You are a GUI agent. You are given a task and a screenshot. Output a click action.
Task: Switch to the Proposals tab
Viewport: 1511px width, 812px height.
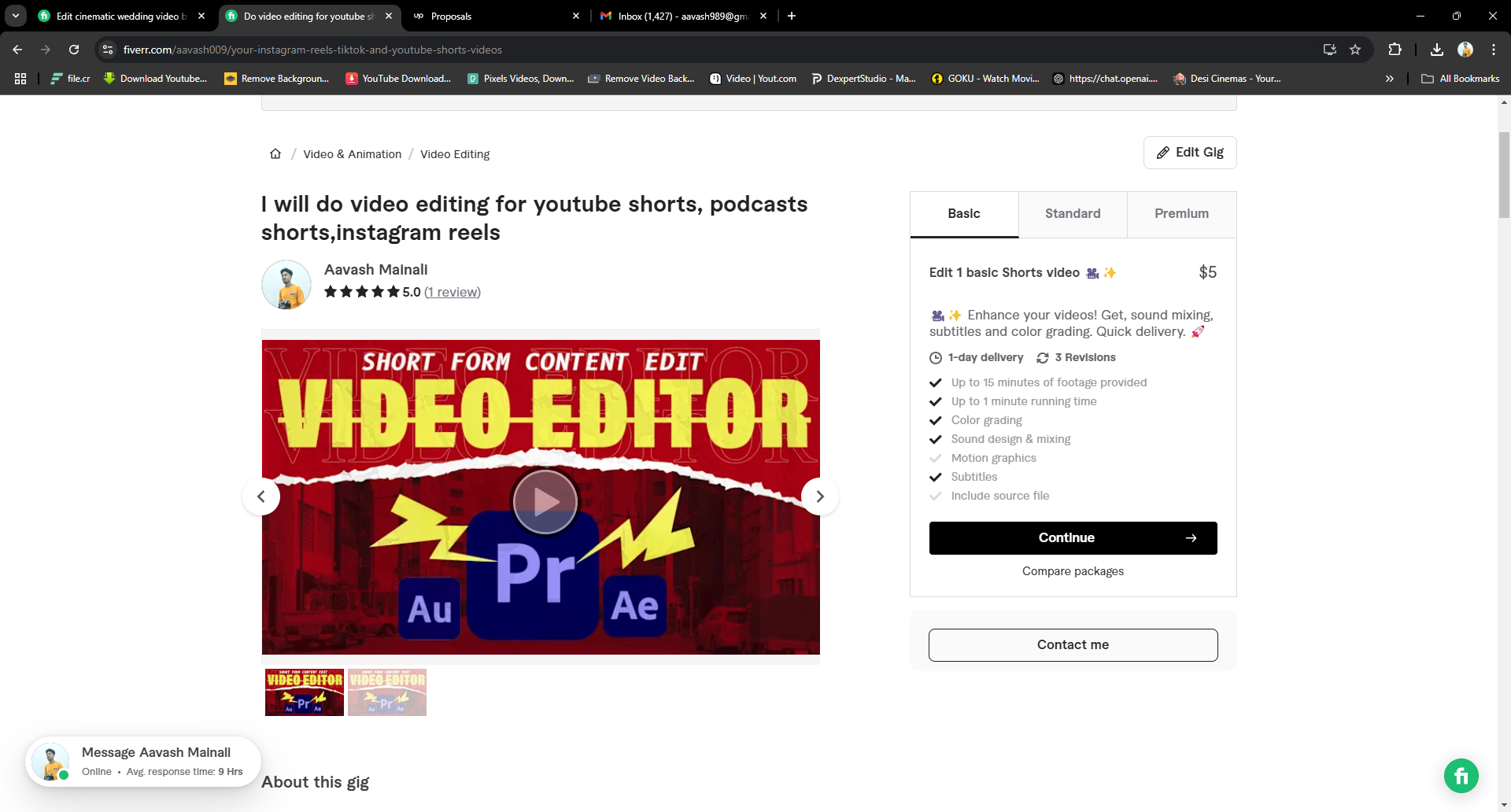(x=496, y=16)
